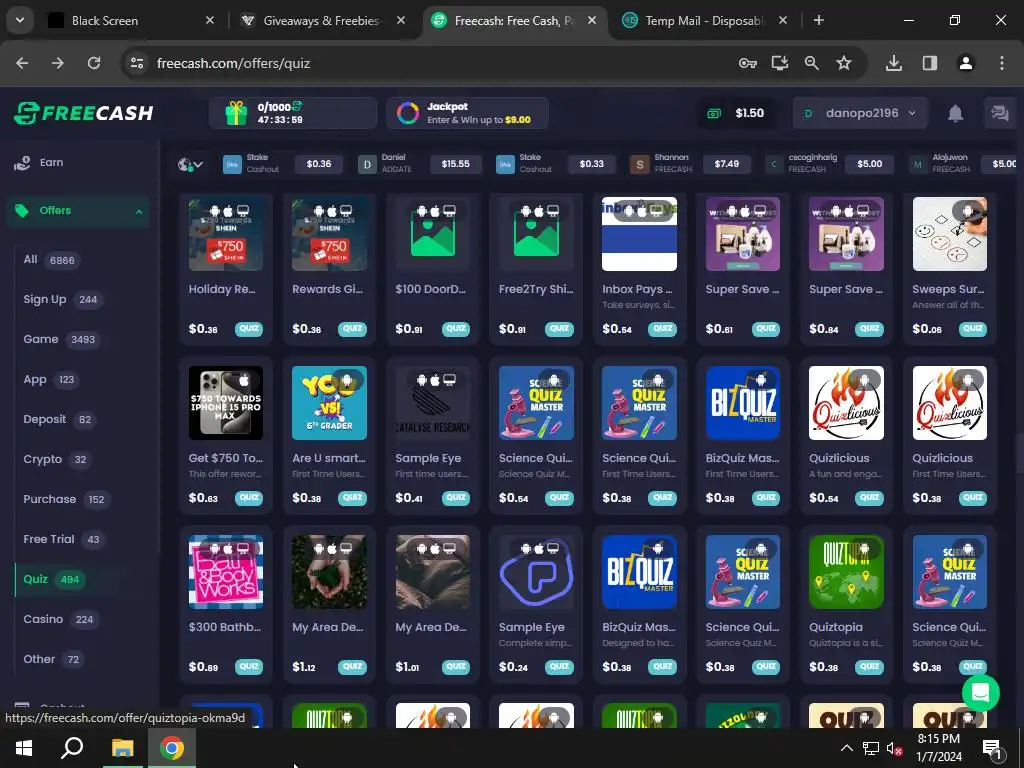Click Daniel's $15.55 AdGate payout entry

tap(421, 164)
